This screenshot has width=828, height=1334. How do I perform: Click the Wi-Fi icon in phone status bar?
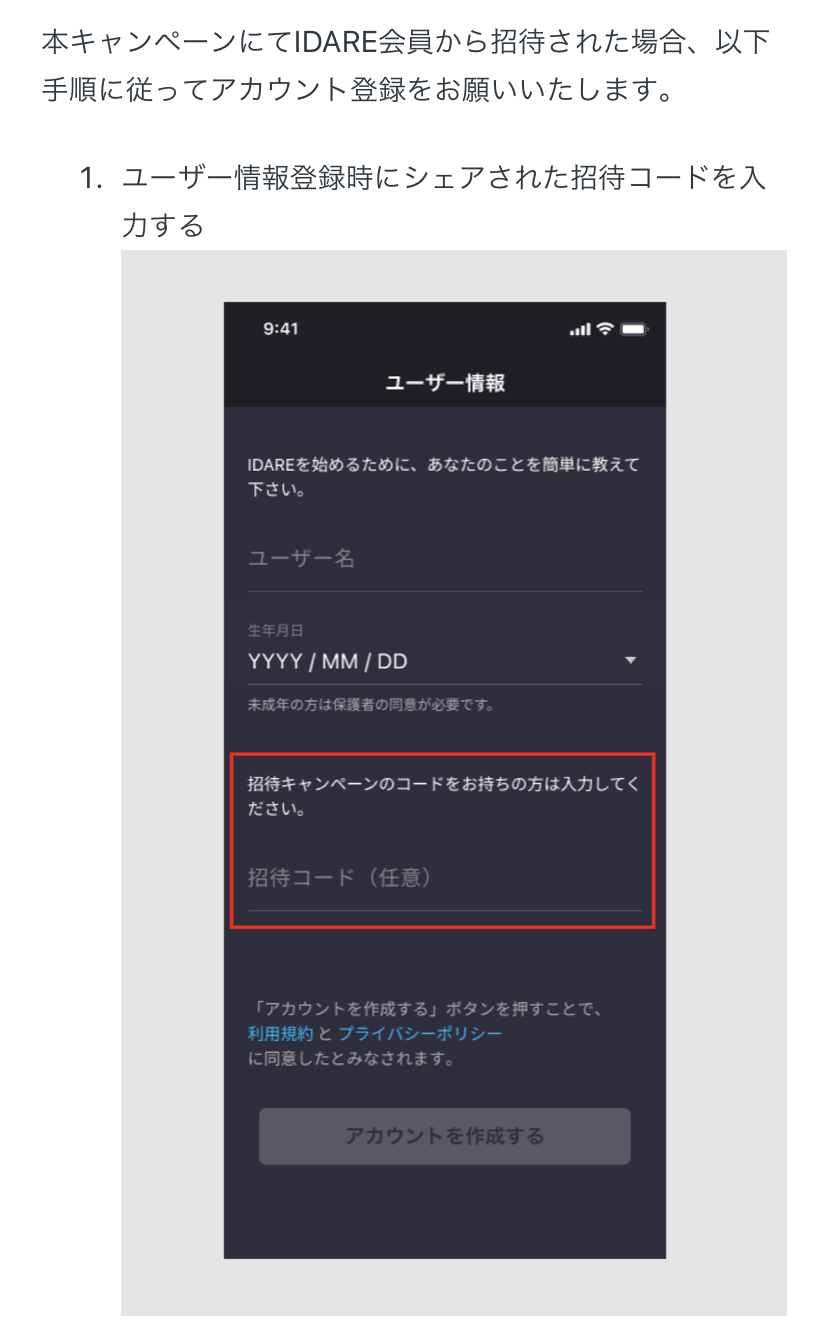pyautogui.click(x=605, y=329)
